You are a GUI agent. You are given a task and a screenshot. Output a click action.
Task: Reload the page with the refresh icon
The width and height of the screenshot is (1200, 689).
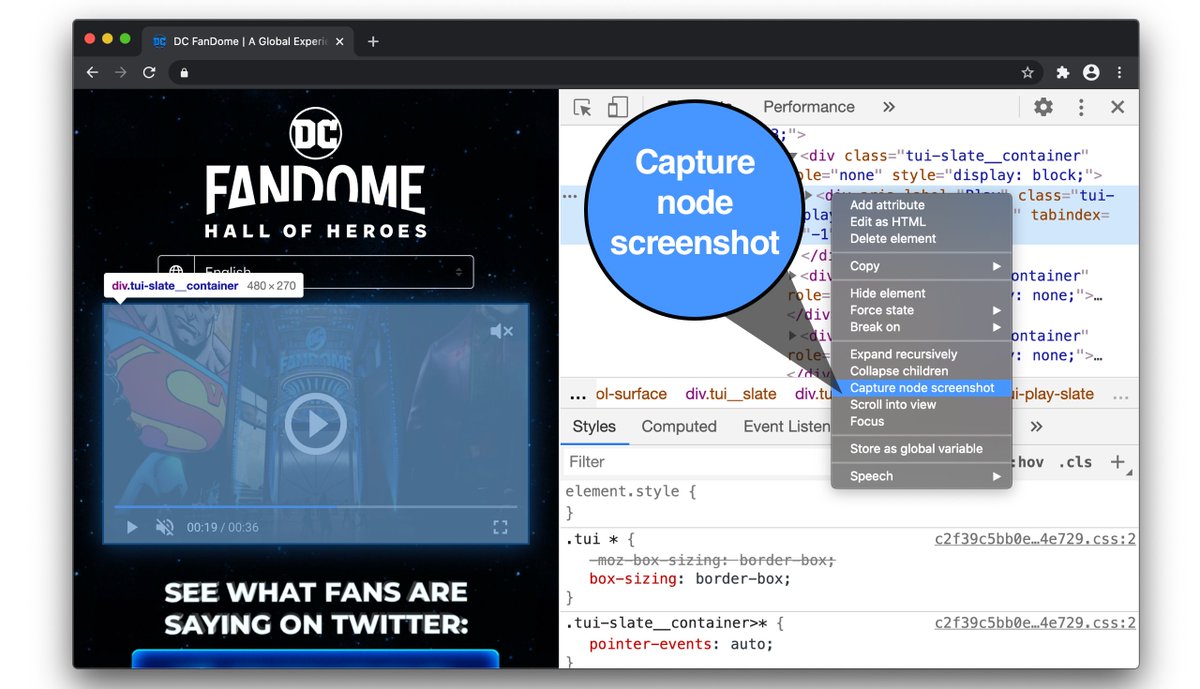click(148, 72)
